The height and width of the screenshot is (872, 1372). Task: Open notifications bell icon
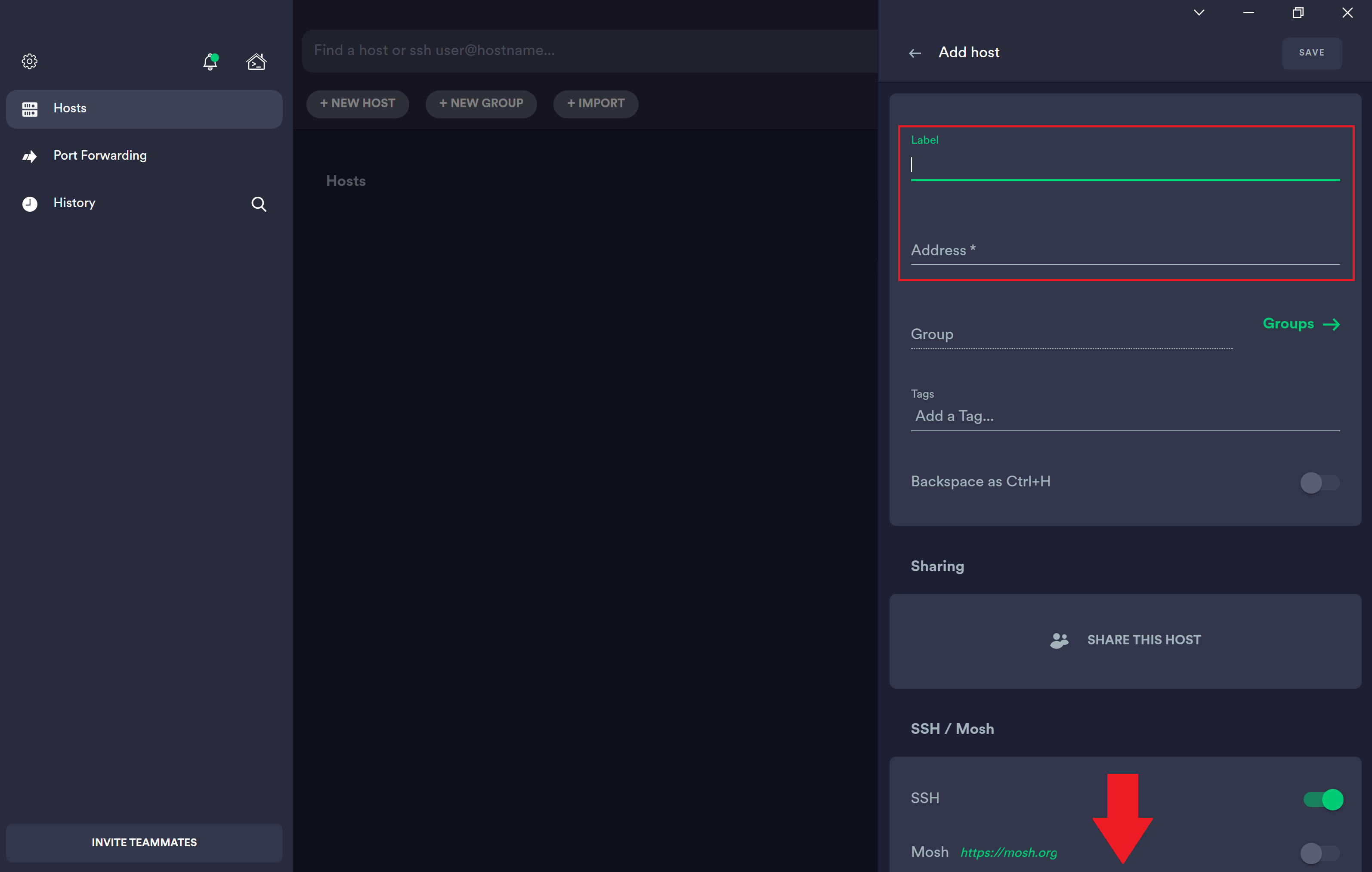coord(210,61)
